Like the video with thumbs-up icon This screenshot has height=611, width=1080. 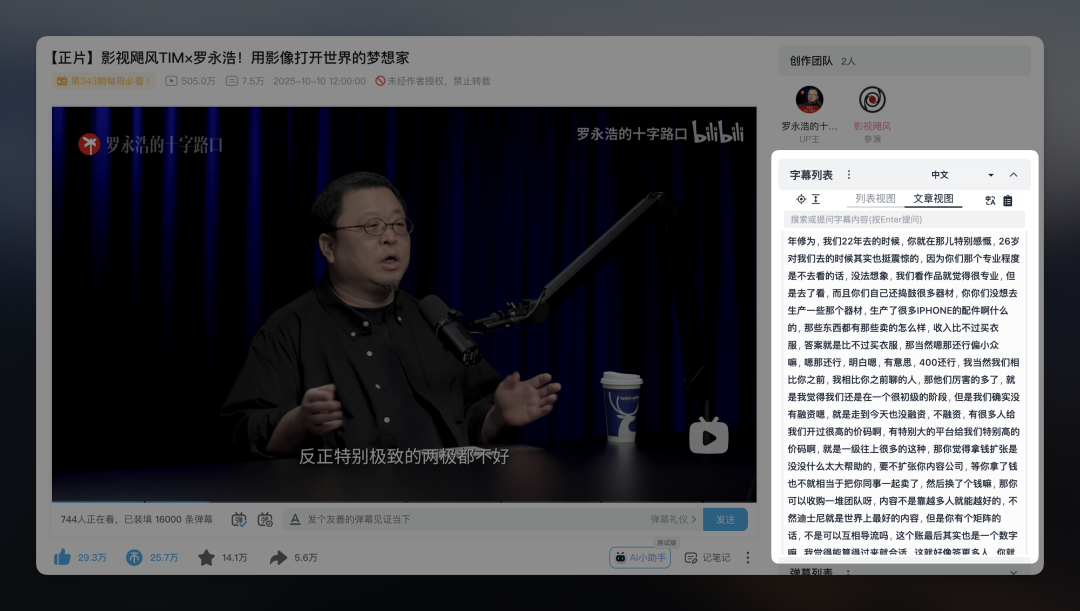(x=63, y=557)
